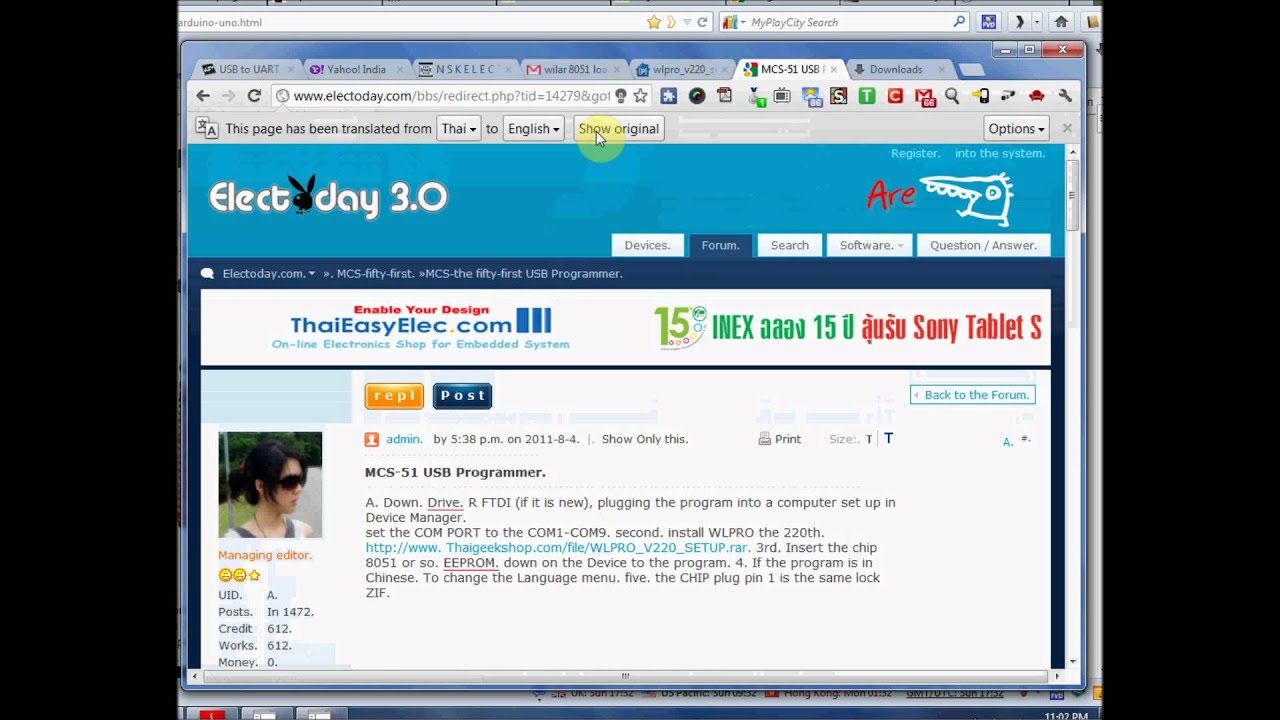1280x720 pixels.
Task: Click the orange post icon beside admin
Action: 372,439
